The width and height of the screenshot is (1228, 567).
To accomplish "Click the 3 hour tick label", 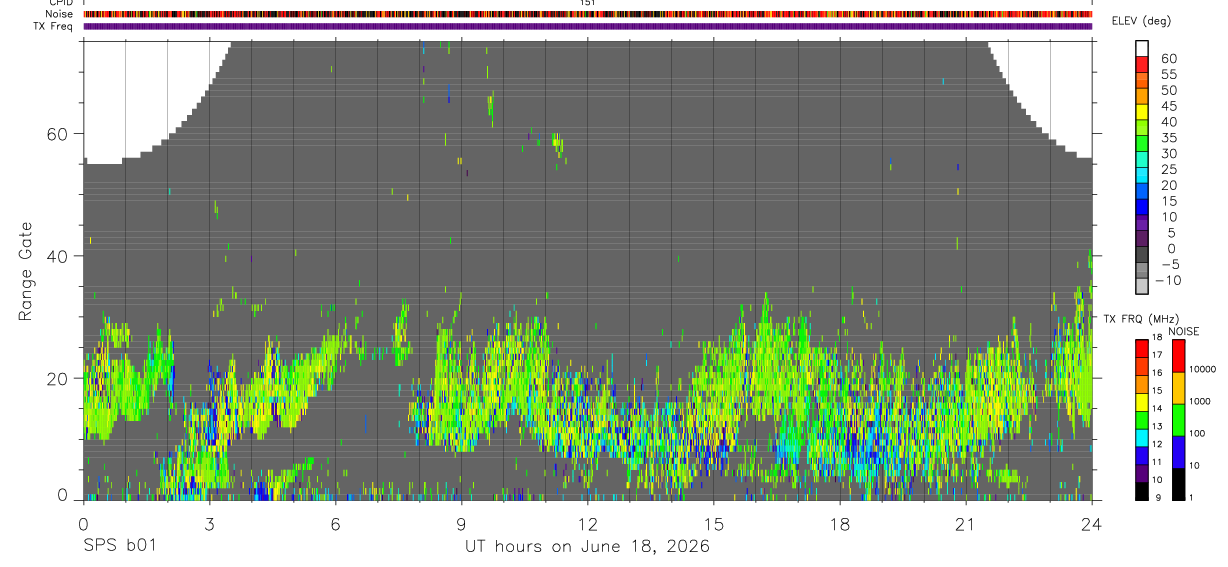I will pyautogui.click(x=209, y=524).
